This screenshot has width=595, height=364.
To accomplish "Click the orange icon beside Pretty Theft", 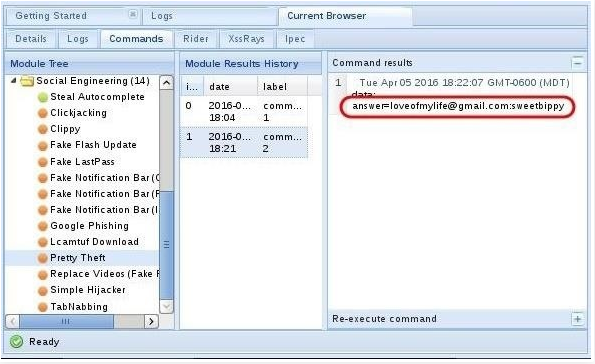I will click(x=43, y=258).
